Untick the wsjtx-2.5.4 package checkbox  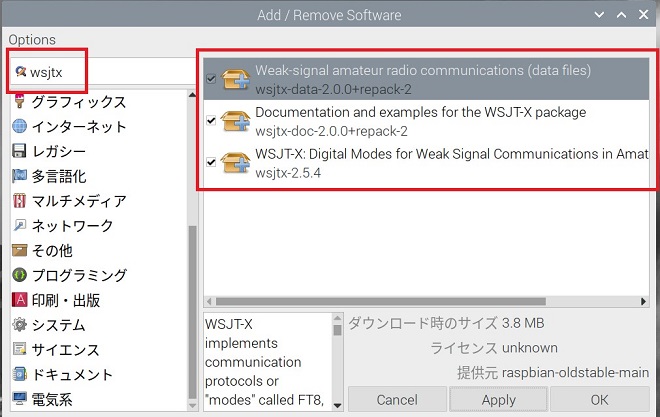tap(211, 163)
